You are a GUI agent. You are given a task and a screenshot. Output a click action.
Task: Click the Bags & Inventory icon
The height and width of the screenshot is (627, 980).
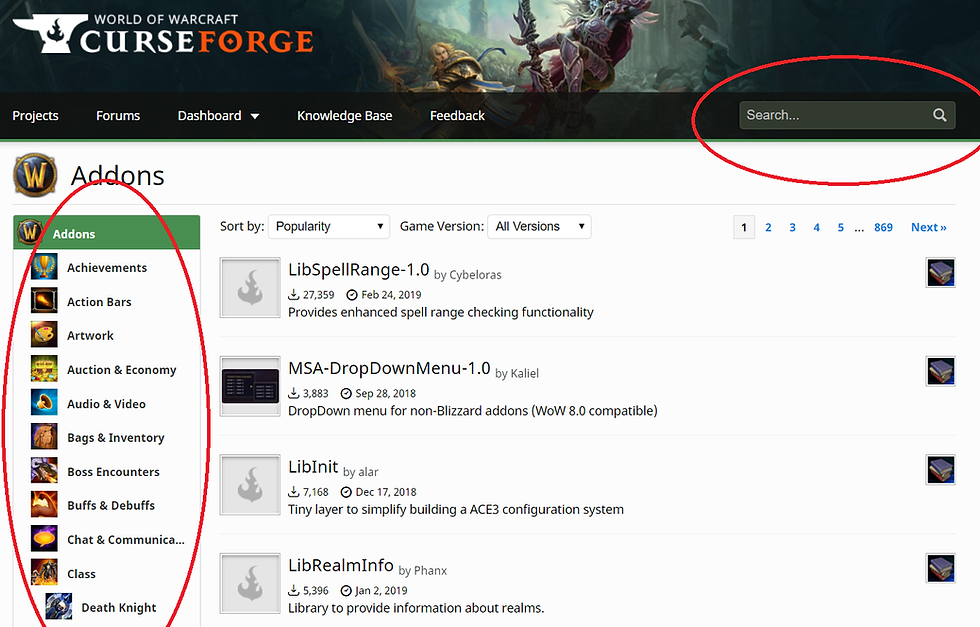pyautogui.click(x=44, y=437)
